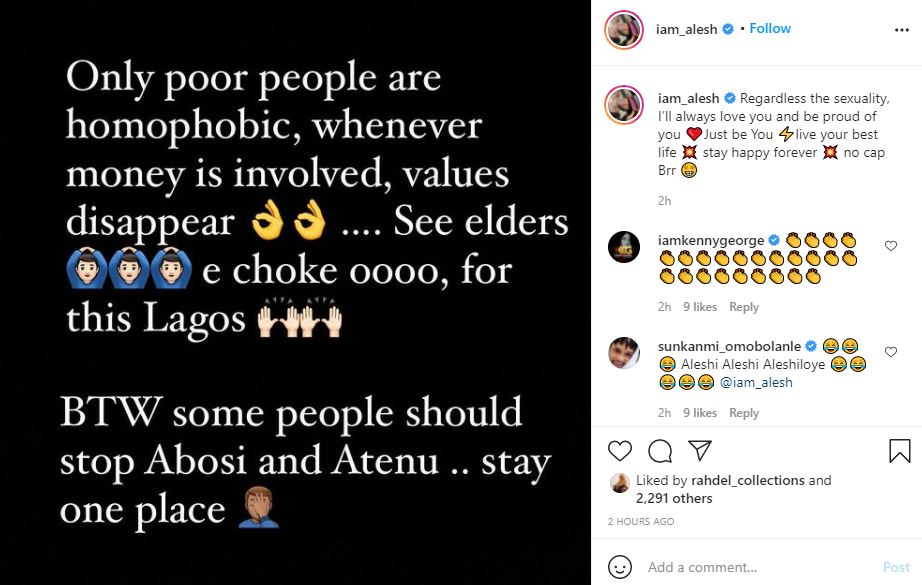Open comments via speech bubble icon
Viewport: 922px width, 585px height.
click(x=660, y=451)
